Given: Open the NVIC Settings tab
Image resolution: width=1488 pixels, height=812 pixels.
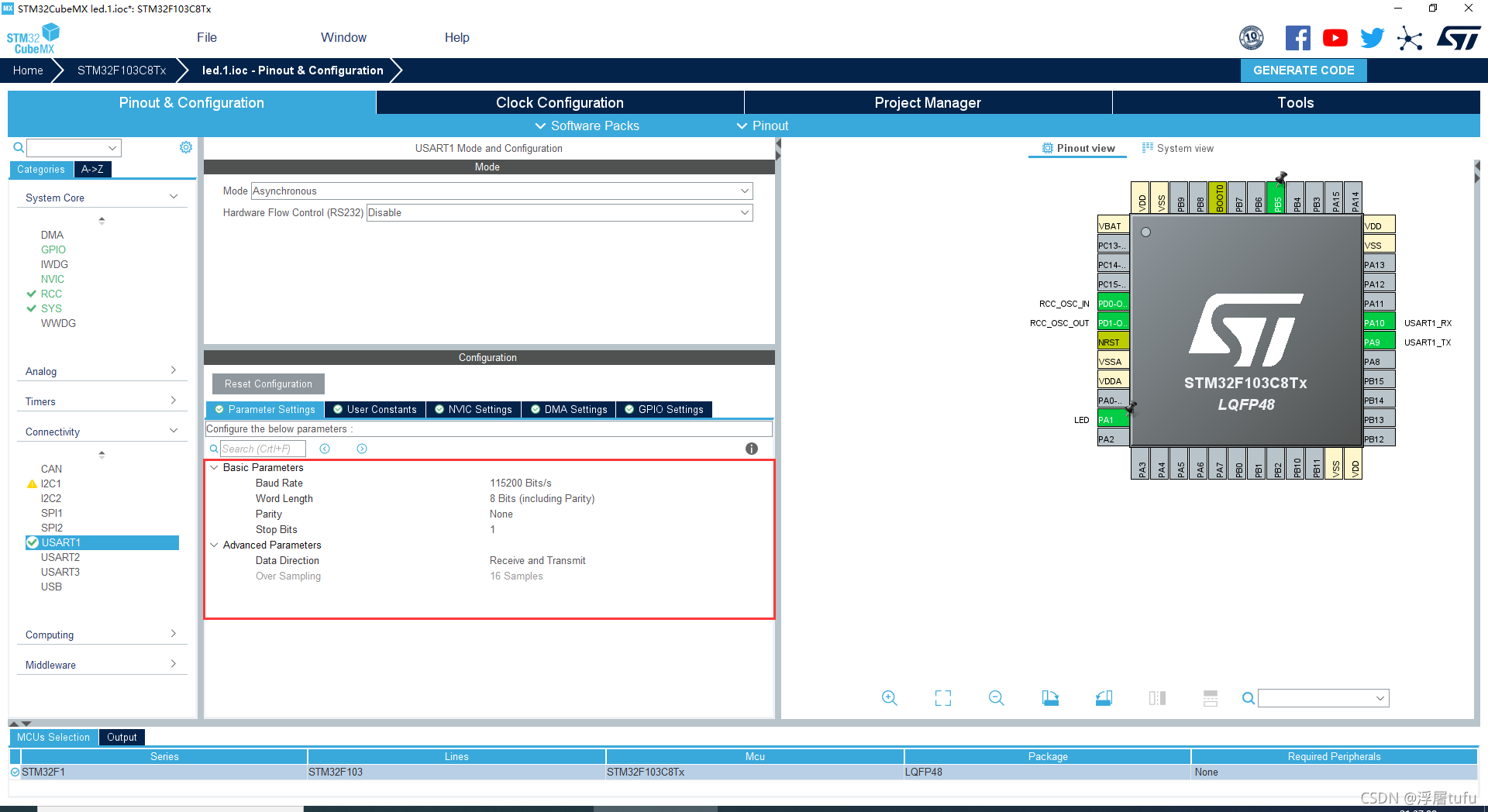Looking at the screenshot, I should pyautogui.click(x=474, y=409).
